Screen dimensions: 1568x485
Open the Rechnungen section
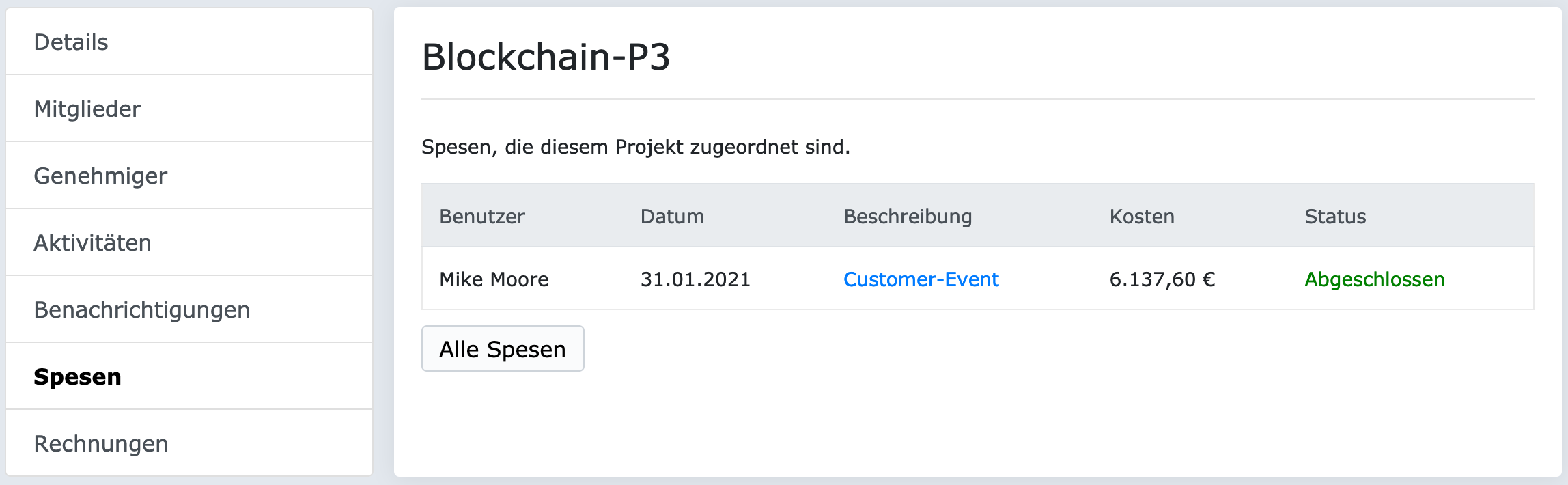click(101, 443)
